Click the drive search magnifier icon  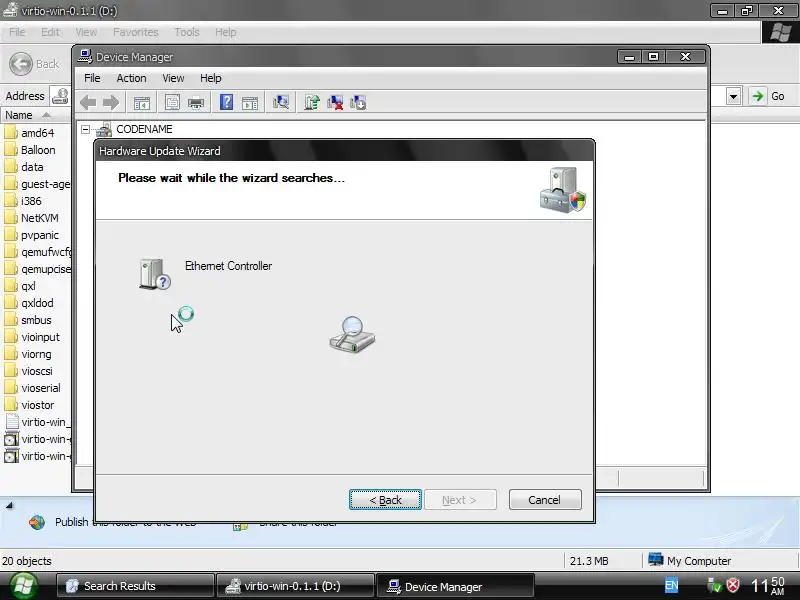352,334
